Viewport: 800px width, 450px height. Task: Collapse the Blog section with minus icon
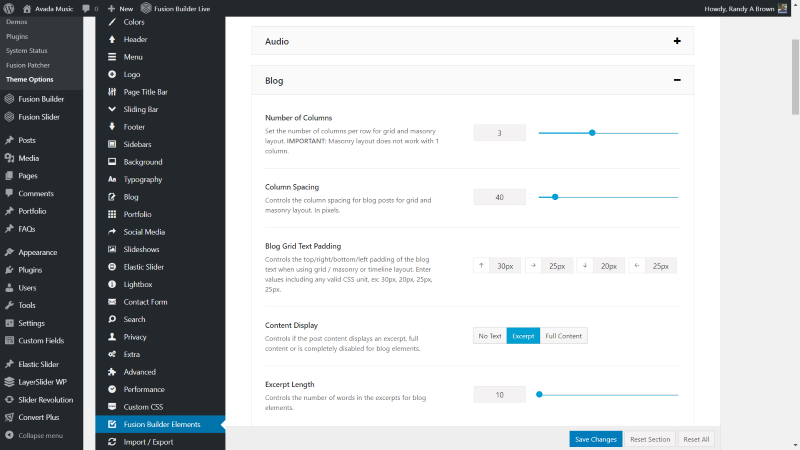[677, 80]
